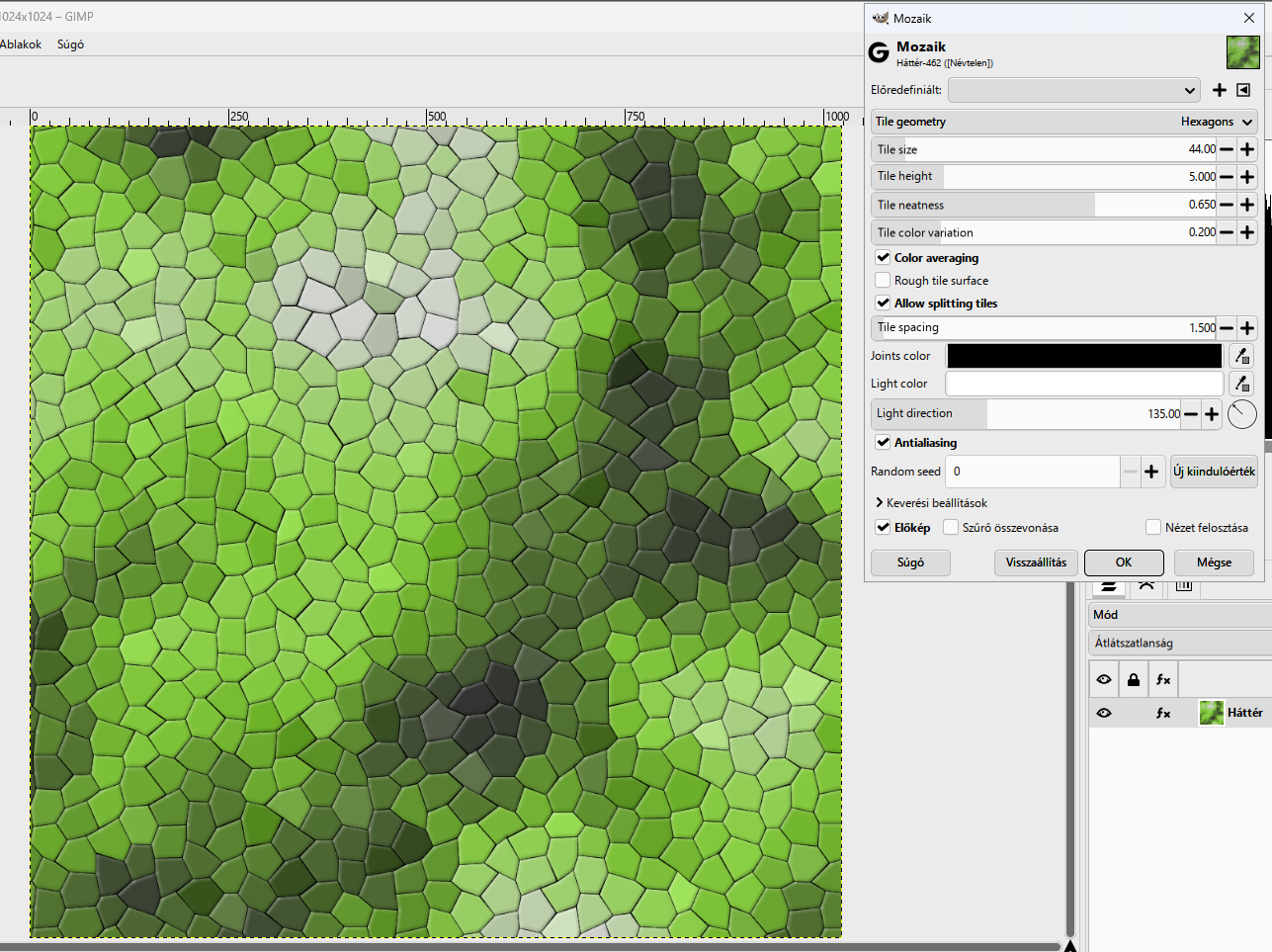The image size is (1272, 952).
Task: Decrease Random seed with minus button
Action: click(1130, 472)
